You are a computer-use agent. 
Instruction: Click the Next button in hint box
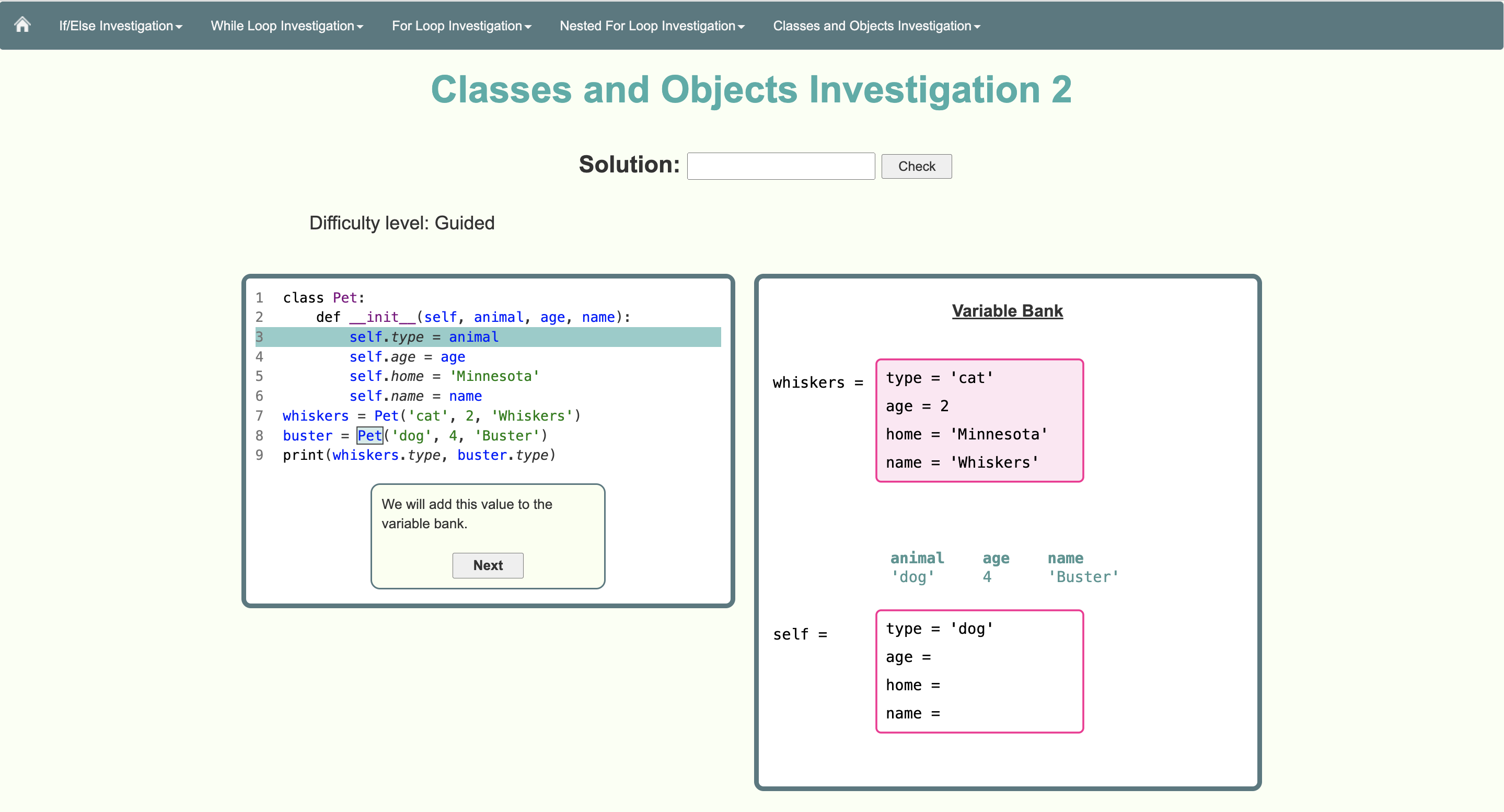pyautogui.click(x=488, y=564)
